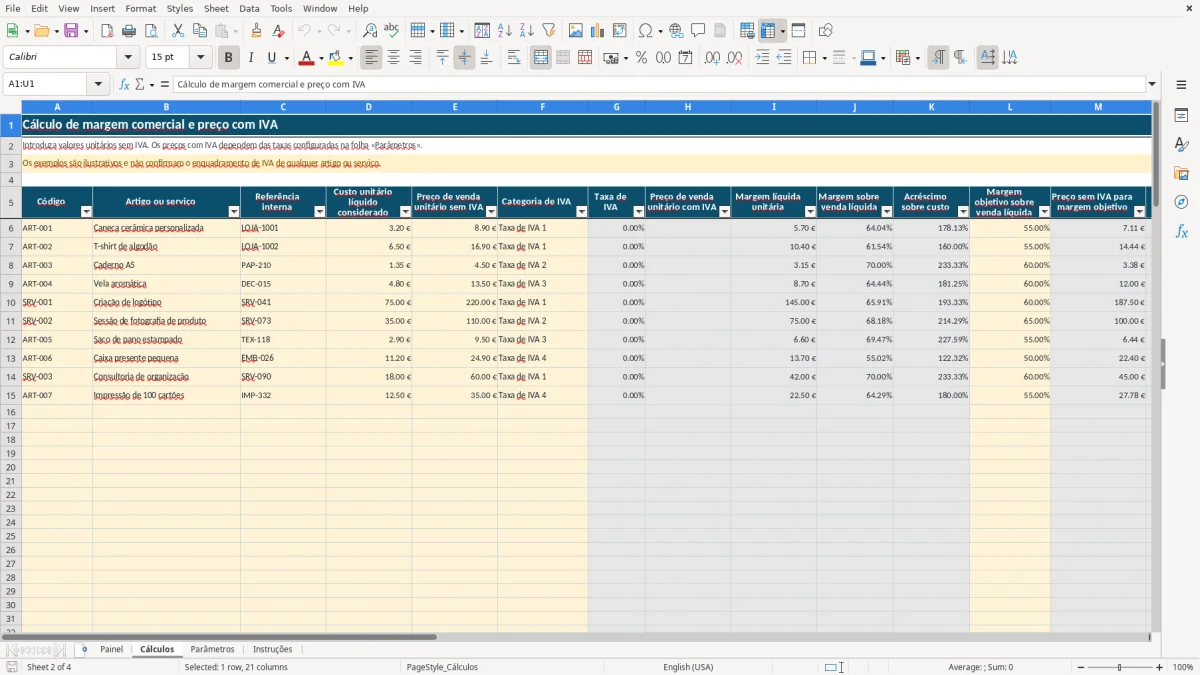1200x675 pixels.
Task: Insert a comment
Action: click(698, 31)
